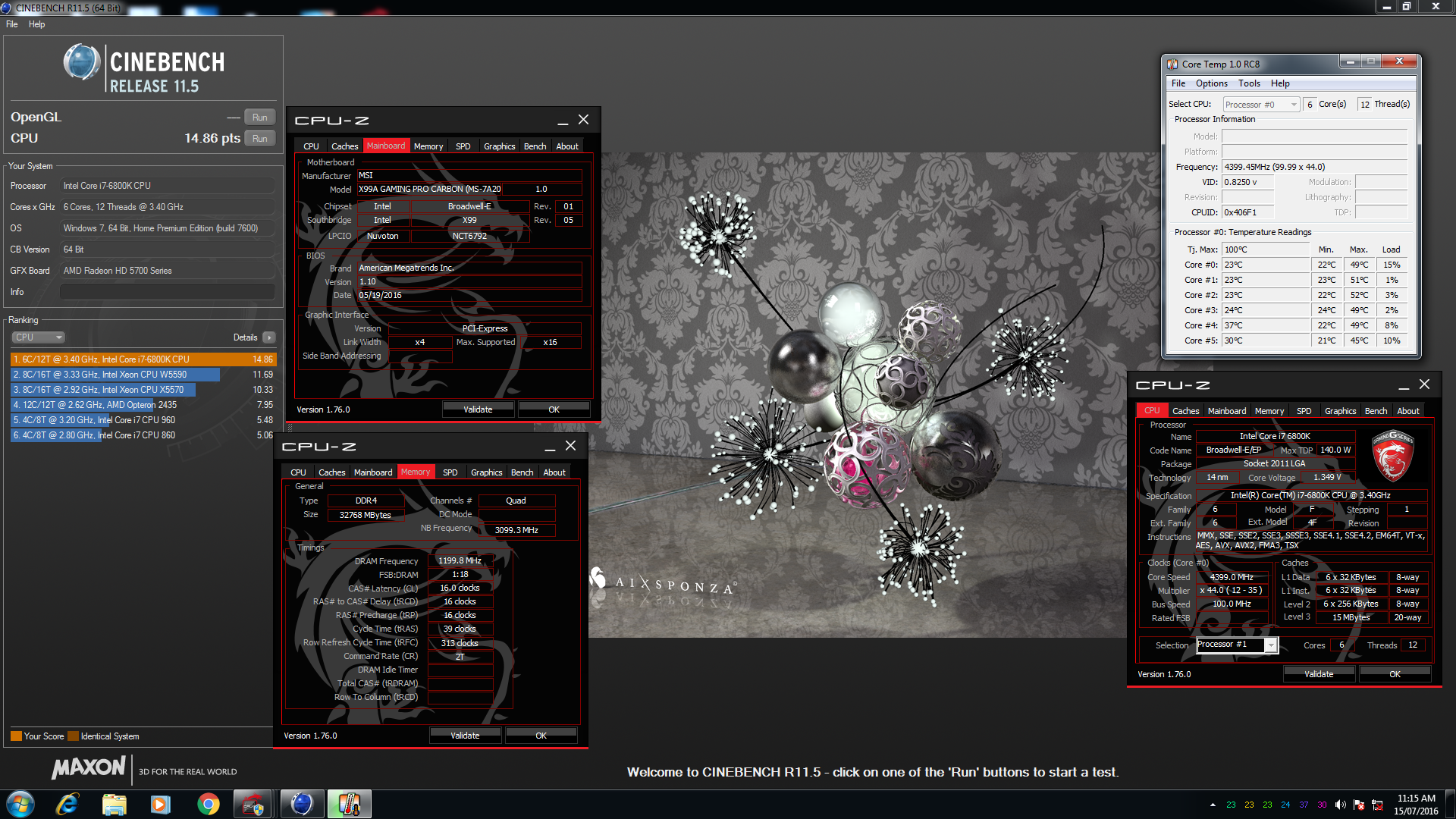Open the Windows Start menu orb
Image resolution: width=1456 pixels, height=819 pixels.
[x=20, y=804]
